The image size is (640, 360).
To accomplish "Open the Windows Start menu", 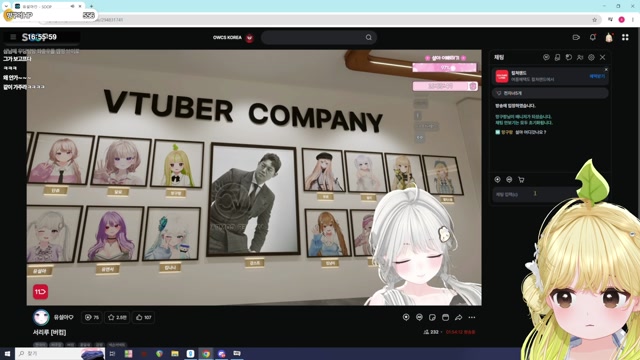I will (x=7, y=353).
